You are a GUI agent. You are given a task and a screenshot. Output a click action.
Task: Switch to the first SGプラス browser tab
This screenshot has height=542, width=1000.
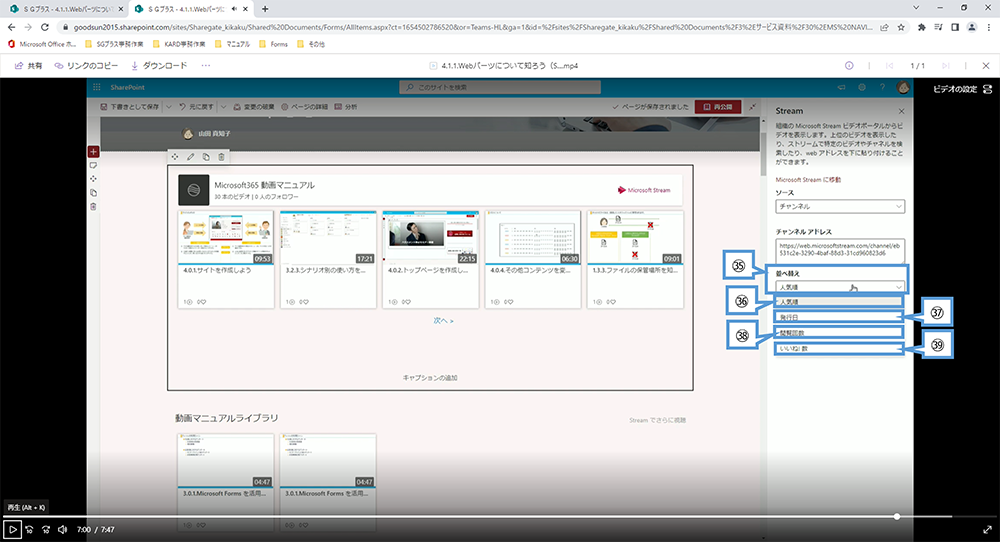click(66, 9)
